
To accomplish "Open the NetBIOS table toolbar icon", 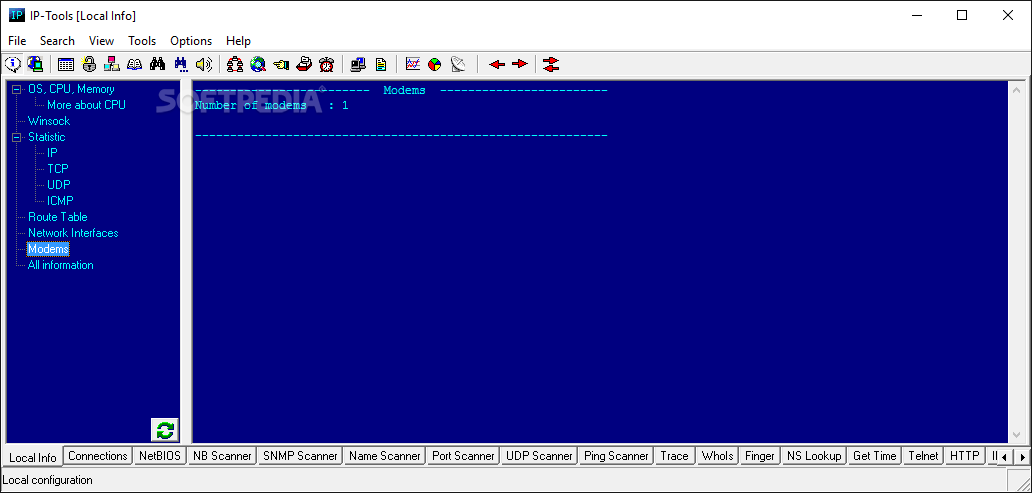I will (66, 64).
